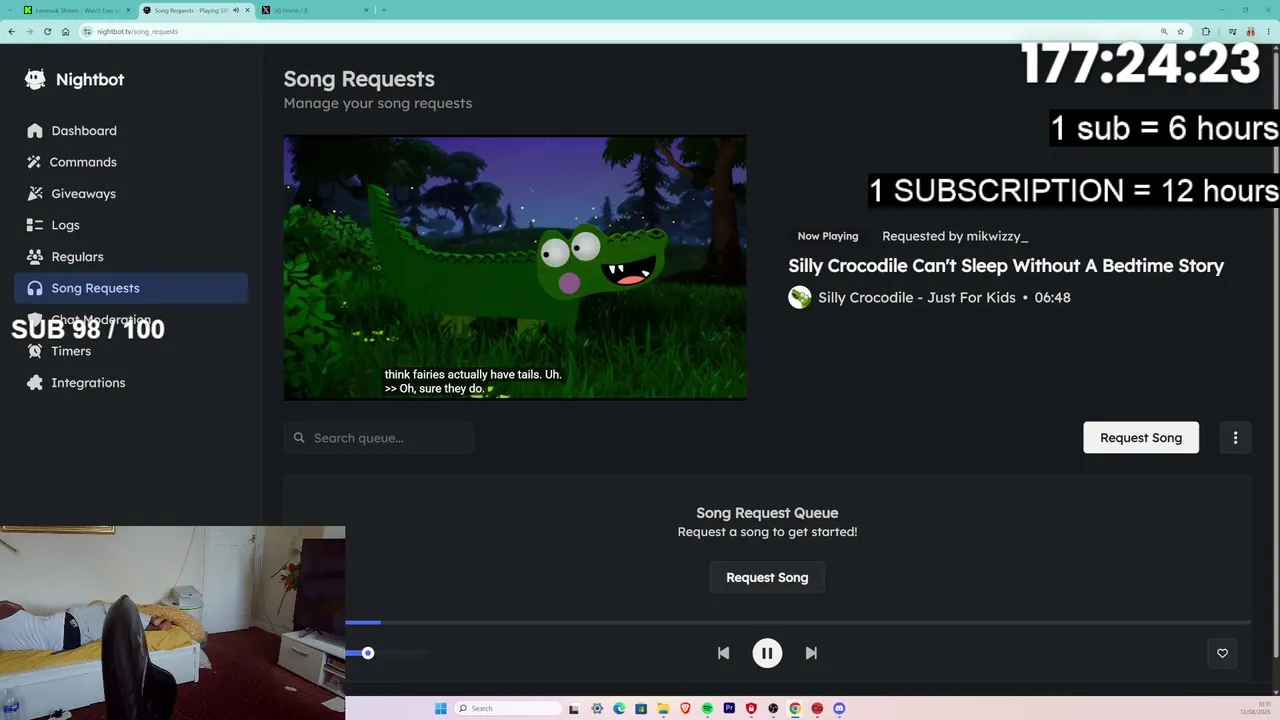The width and height of the screenshot is (1280, 720).
Task: Close the Song Requests browser tab
Action: (x=247, y=10)
